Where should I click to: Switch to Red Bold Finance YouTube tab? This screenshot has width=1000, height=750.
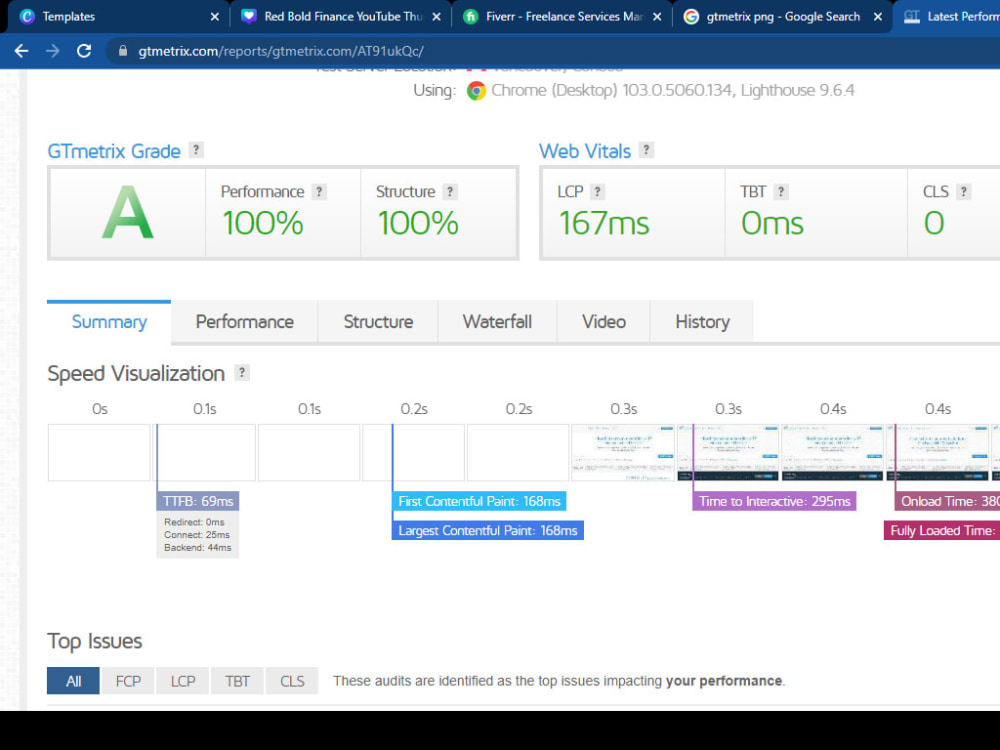point(341,17)
